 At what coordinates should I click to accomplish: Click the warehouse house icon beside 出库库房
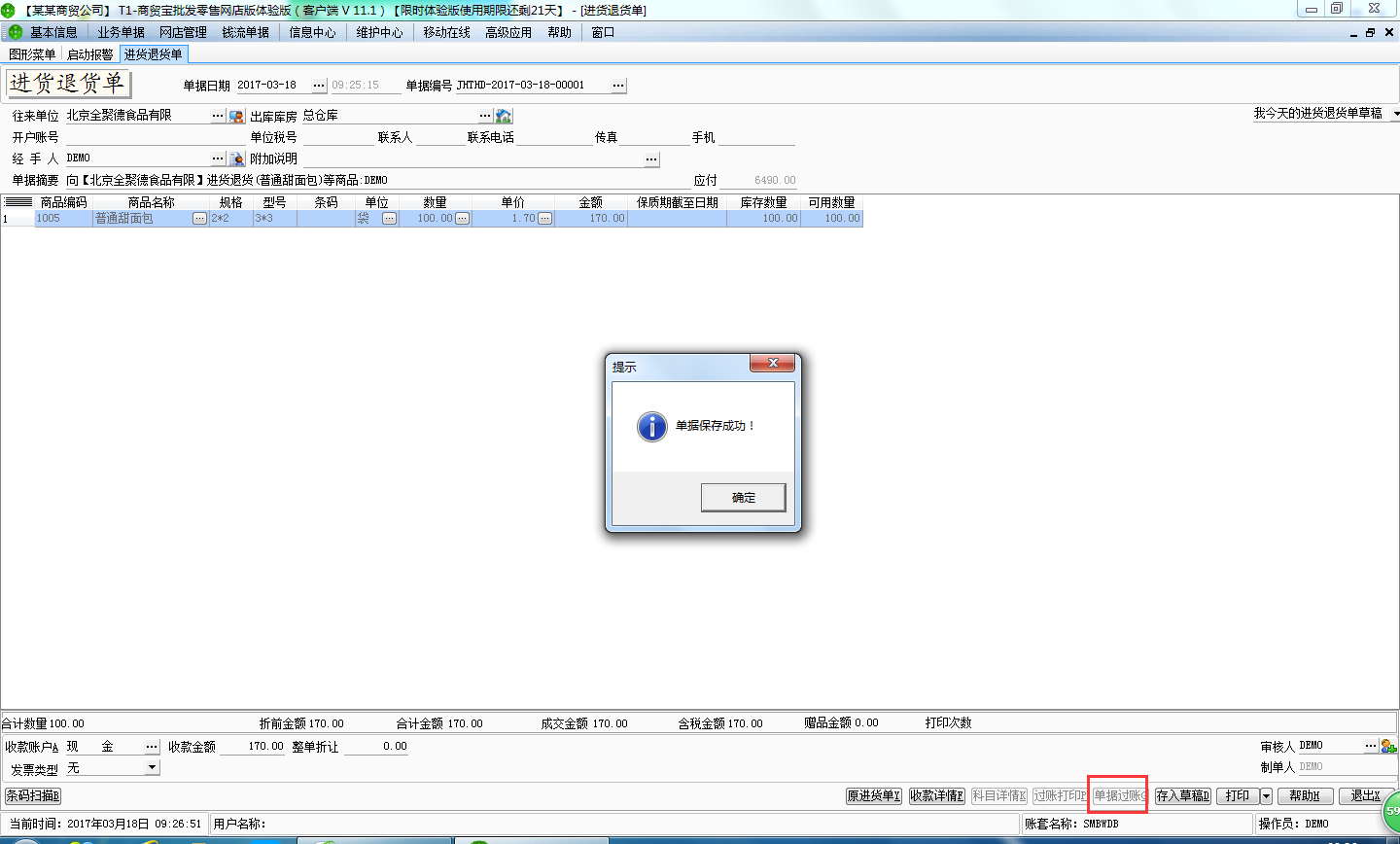click(x=504, y=116)
